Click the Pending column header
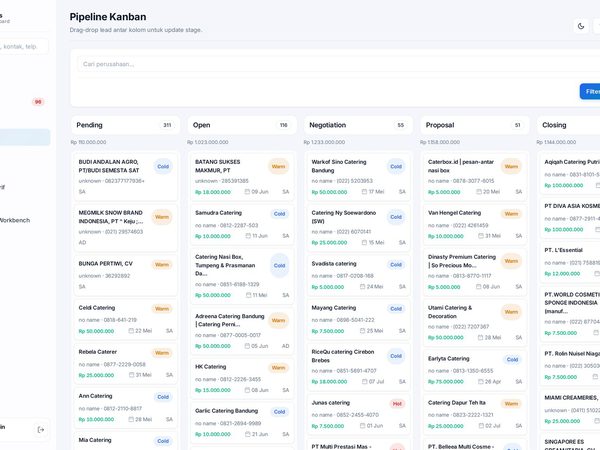 125,125
